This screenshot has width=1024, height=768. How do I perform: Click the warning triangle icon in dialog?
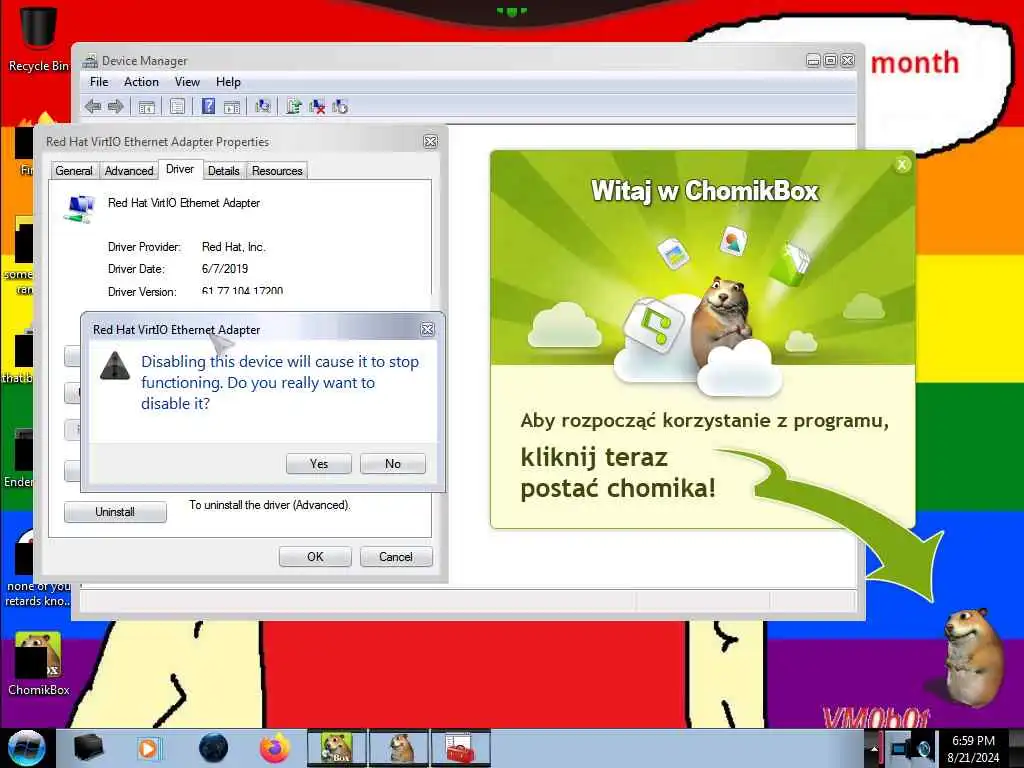click(116, 366)
